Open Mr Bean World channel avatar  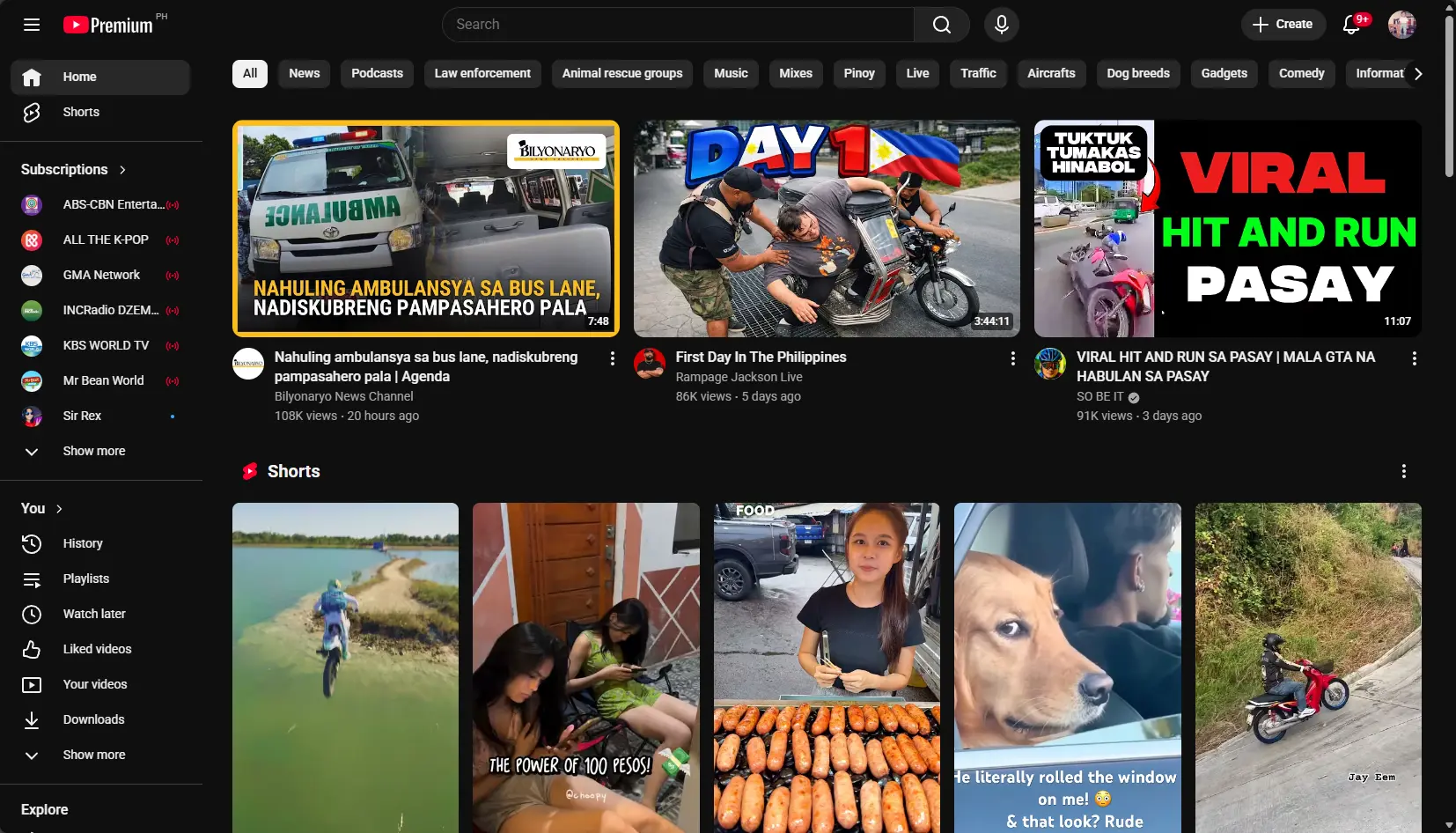tap(32, 380)
